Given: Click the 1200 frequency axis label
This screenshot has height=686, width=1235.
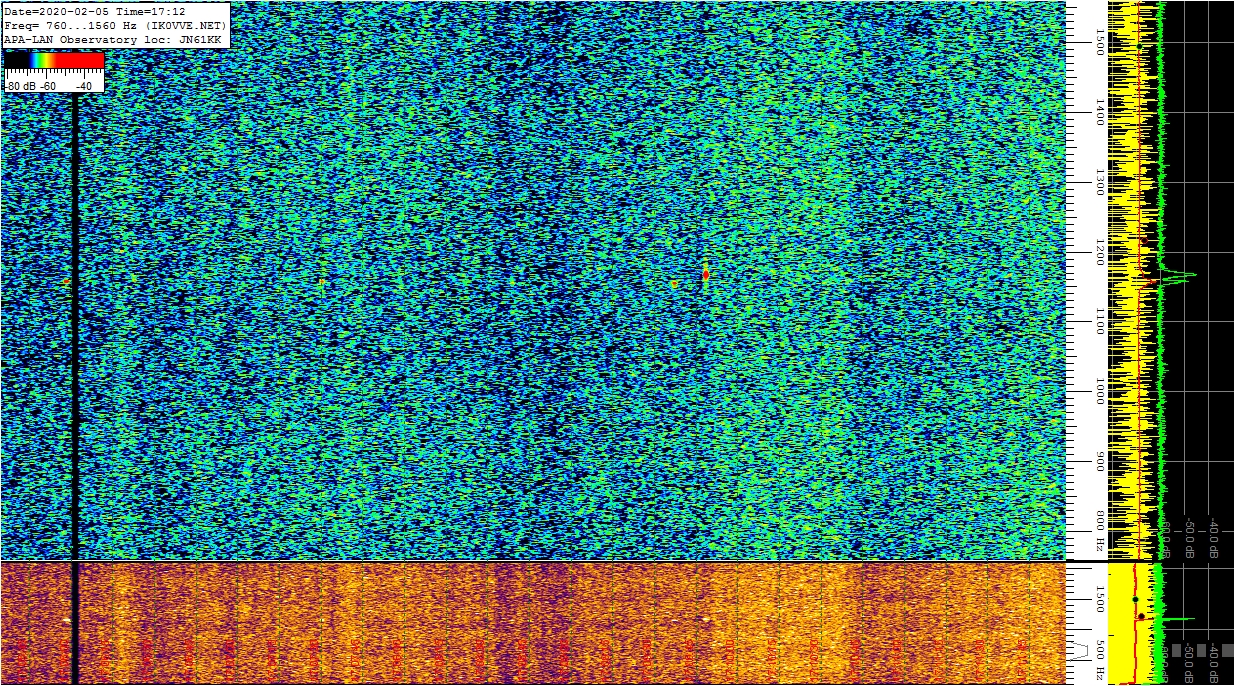Looking at the screenshot, I should coord(1100,252).
